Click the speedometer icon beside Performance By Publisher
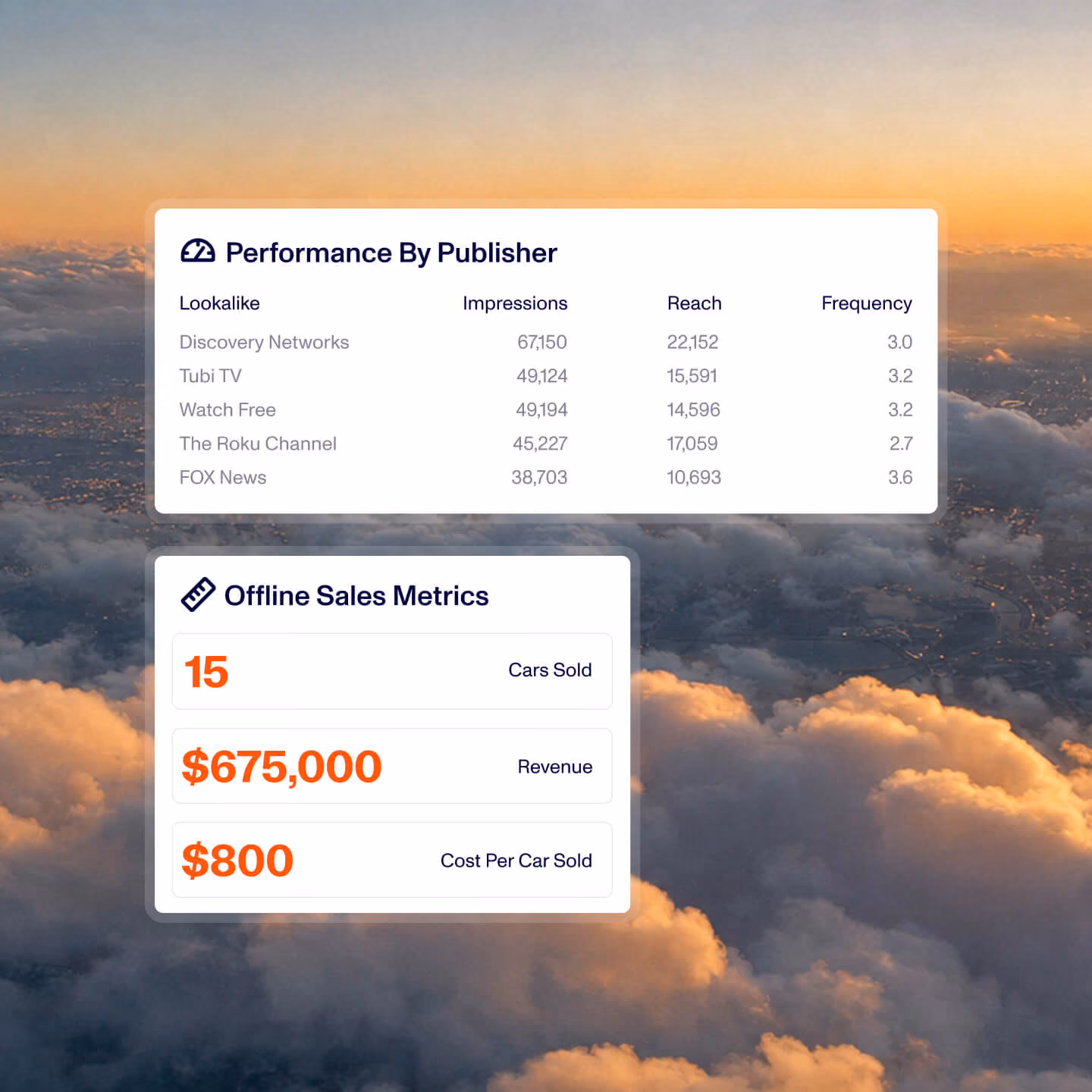 pyautogui.click(x=198, y=251)
